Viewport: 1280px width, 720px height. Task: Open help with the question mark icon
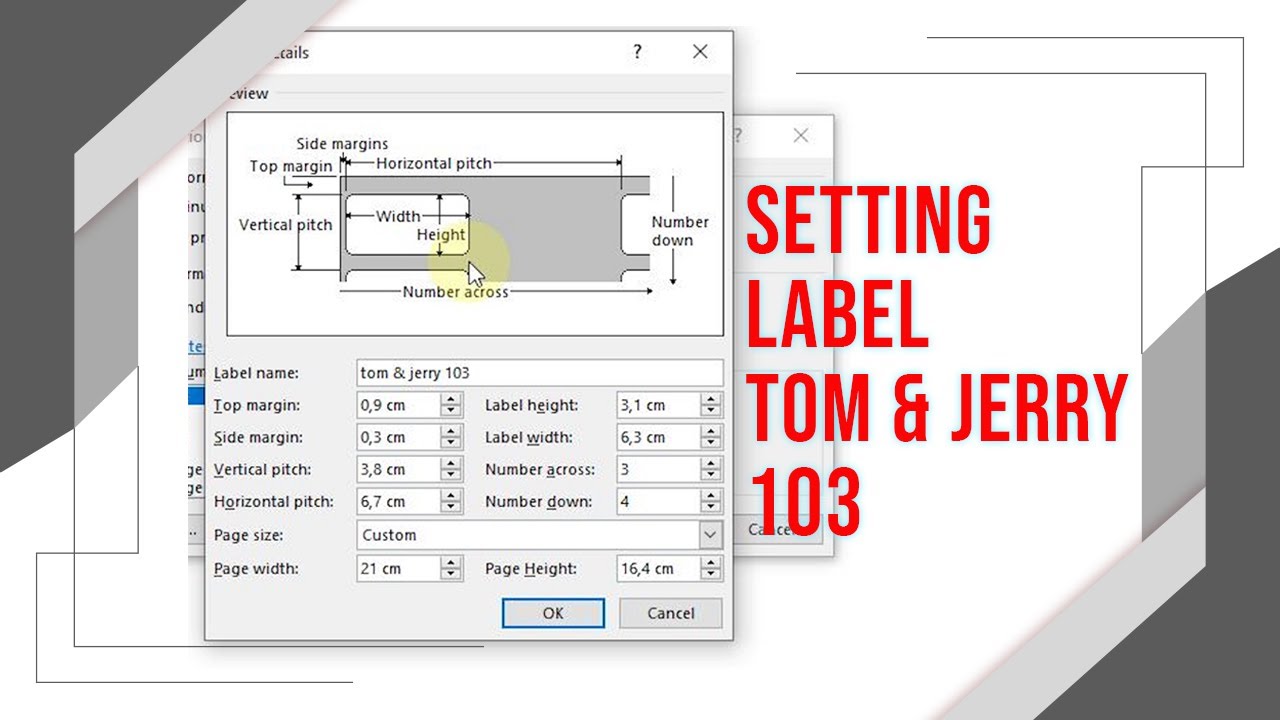pos(638,52)
